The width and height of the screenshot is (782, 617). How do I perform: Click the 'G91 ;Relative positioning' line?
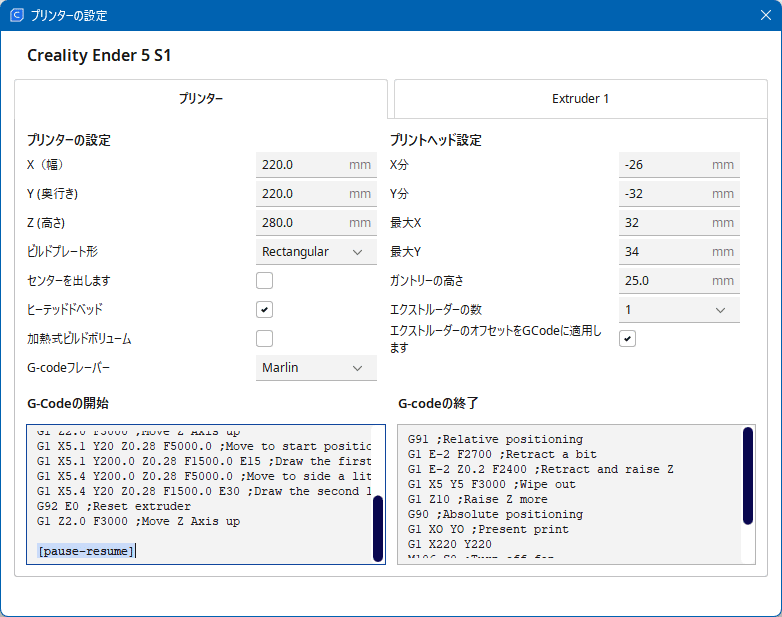(x=495, y=439)
